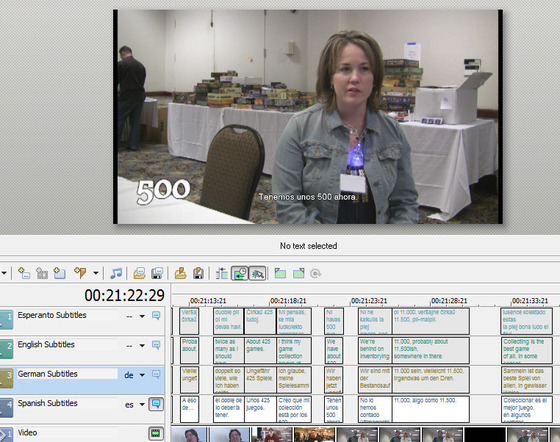This screenshot has height=442, width=560.
Task: Click ruler marker 00:21:28:21
Action: (x=449, y=301)
